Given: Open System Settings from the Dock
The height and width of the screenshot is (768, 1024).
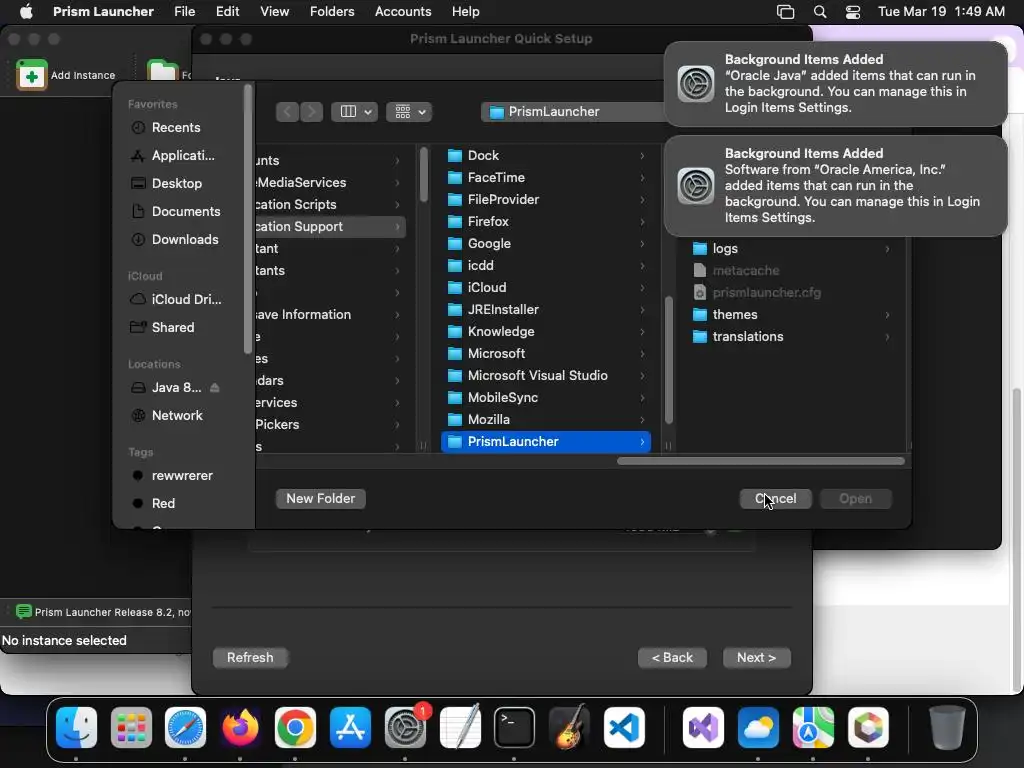Looking at the screenshot, I should (405, 728).
